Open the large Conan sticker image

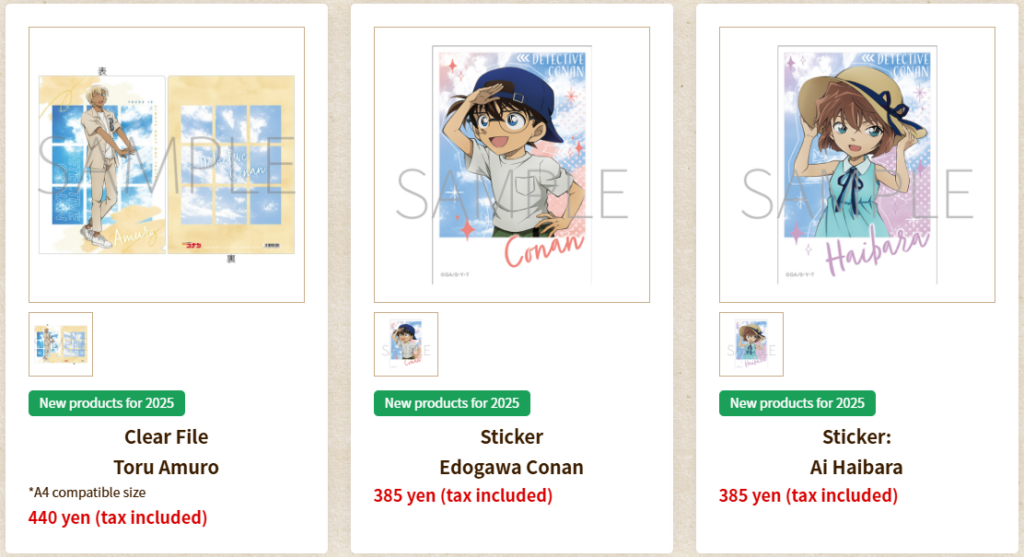tap(512, 165)
